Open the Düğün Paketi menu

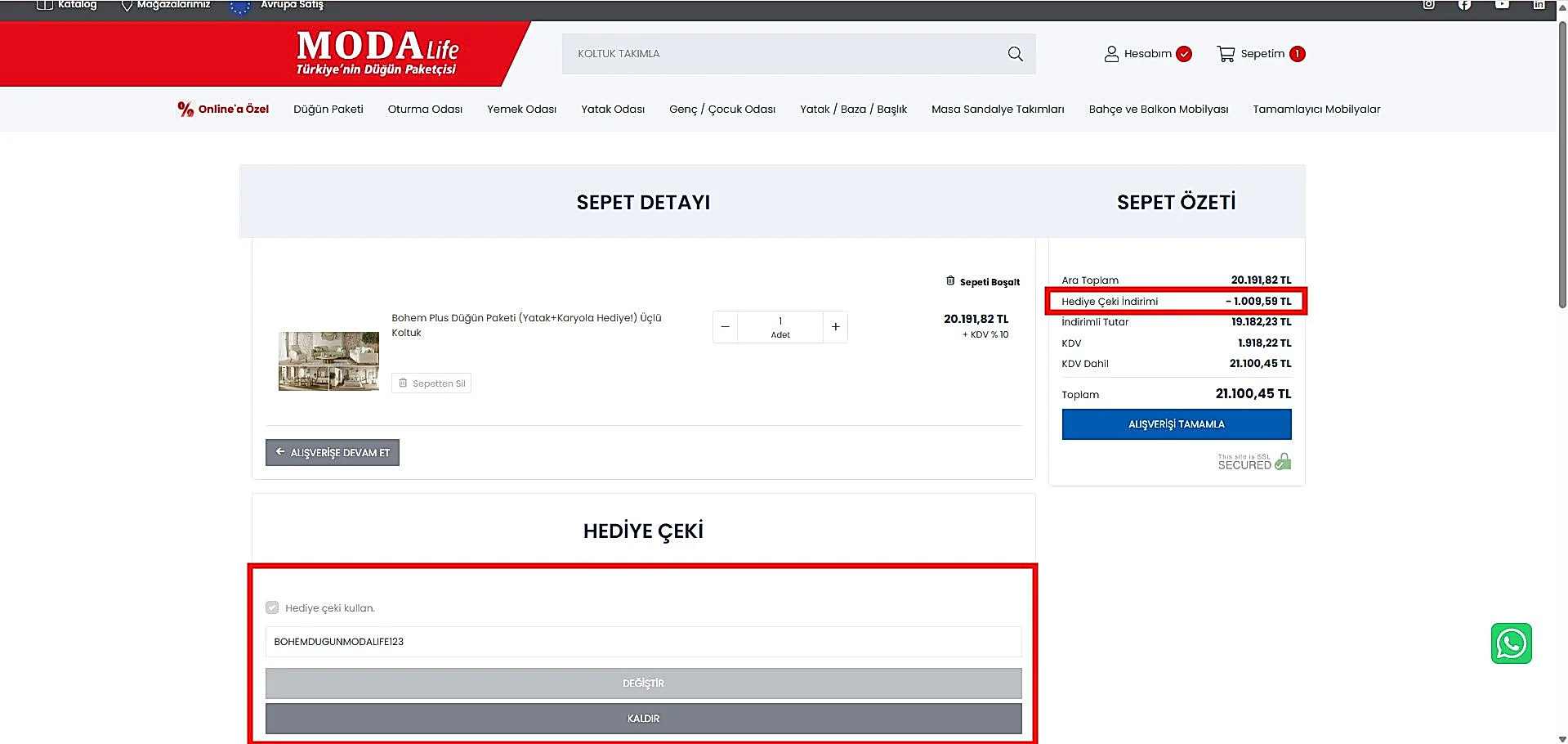point(328,109)
